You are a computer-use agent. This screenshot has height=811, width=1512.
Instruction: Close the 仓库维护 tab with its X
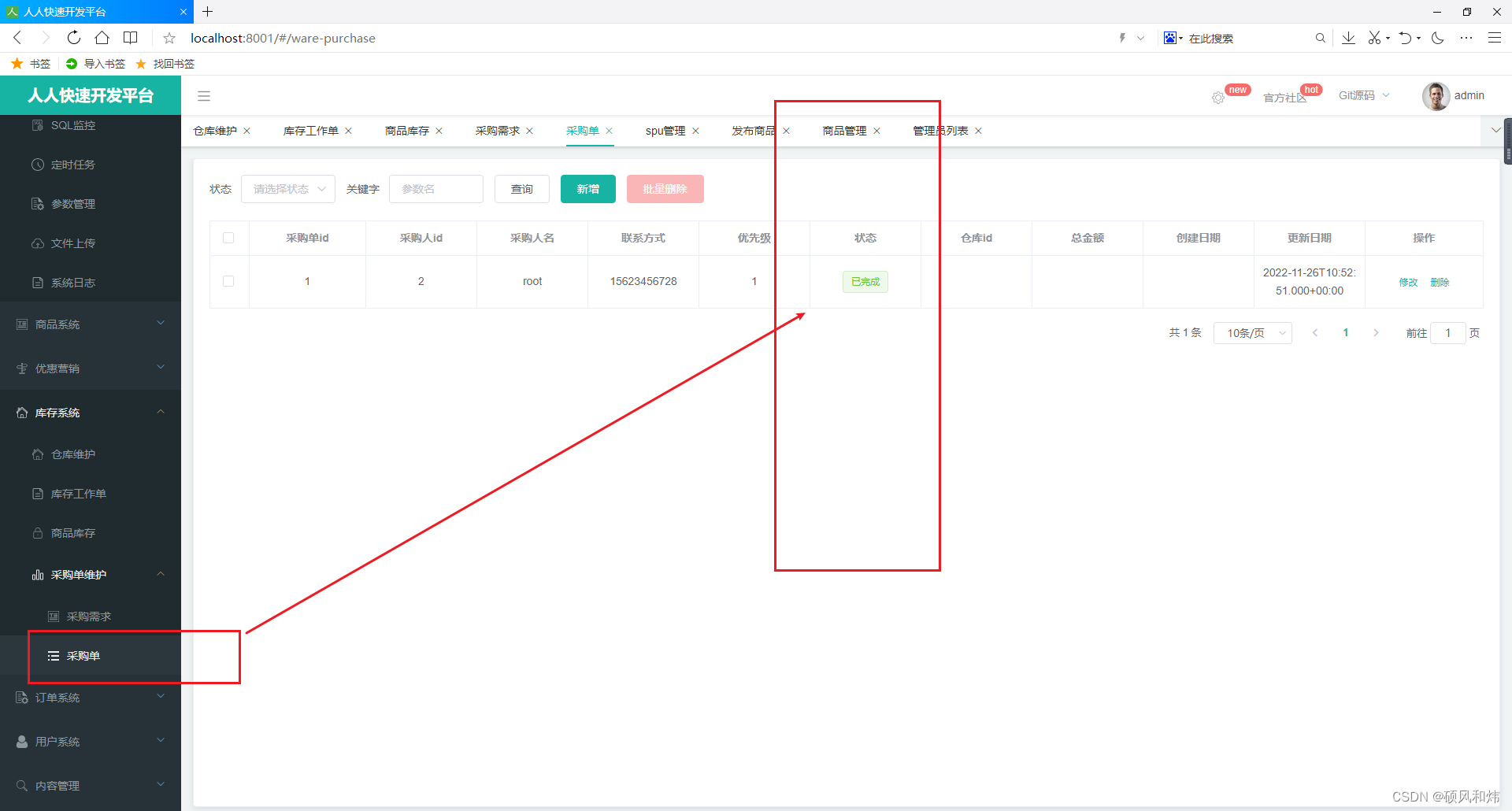click(246, 131)
